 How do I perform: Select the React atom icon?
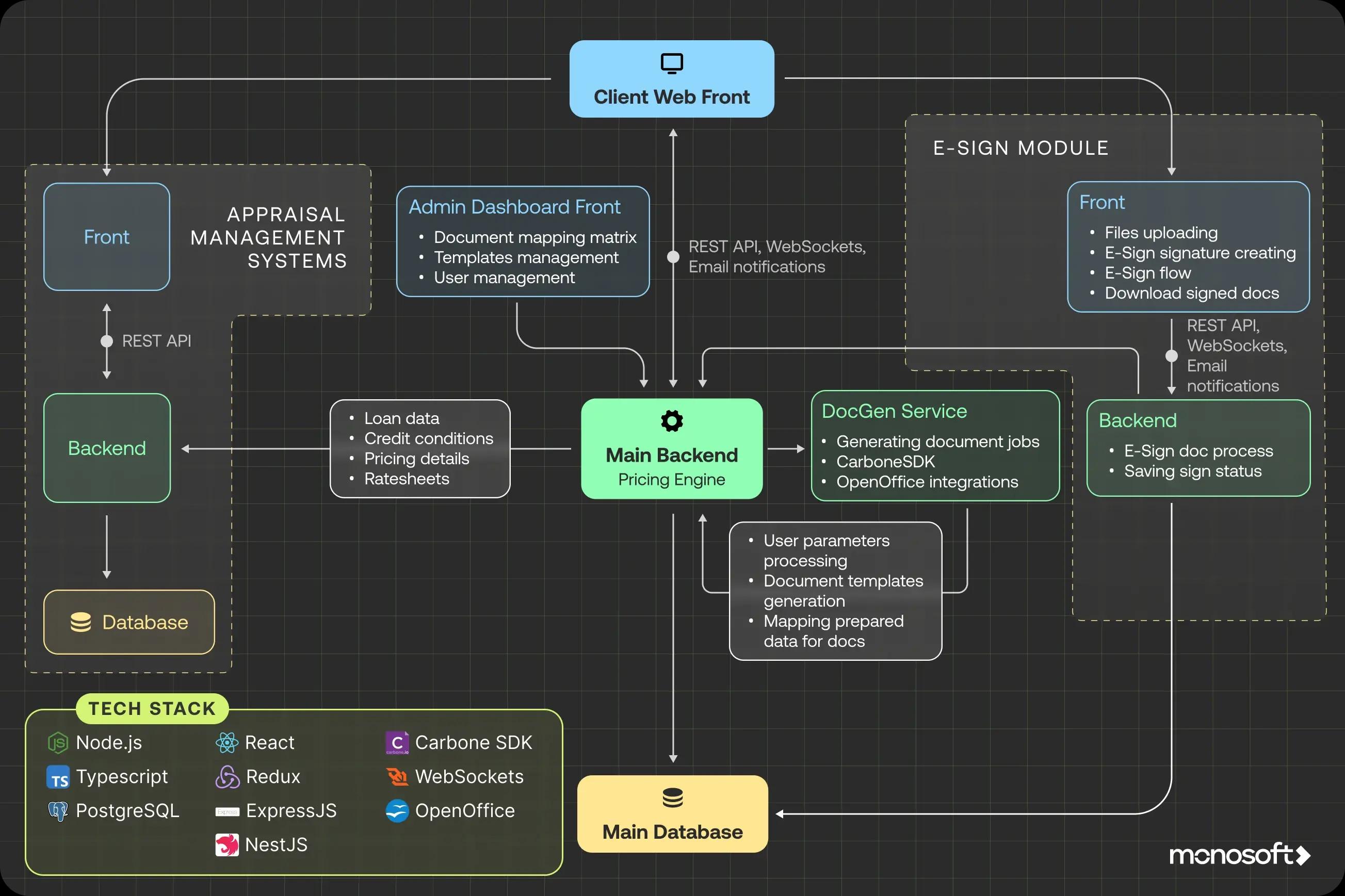(x=227, y=742)
